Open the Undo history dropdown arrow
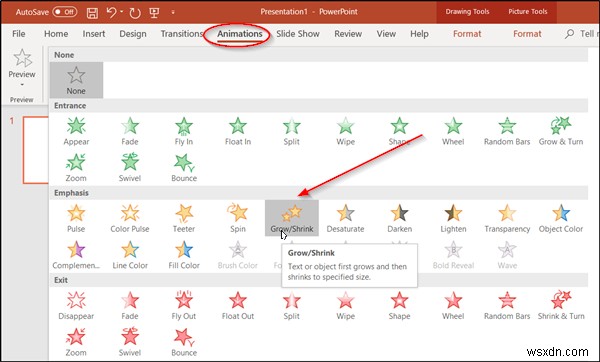The image size is (600, 362). coord(122,12)
